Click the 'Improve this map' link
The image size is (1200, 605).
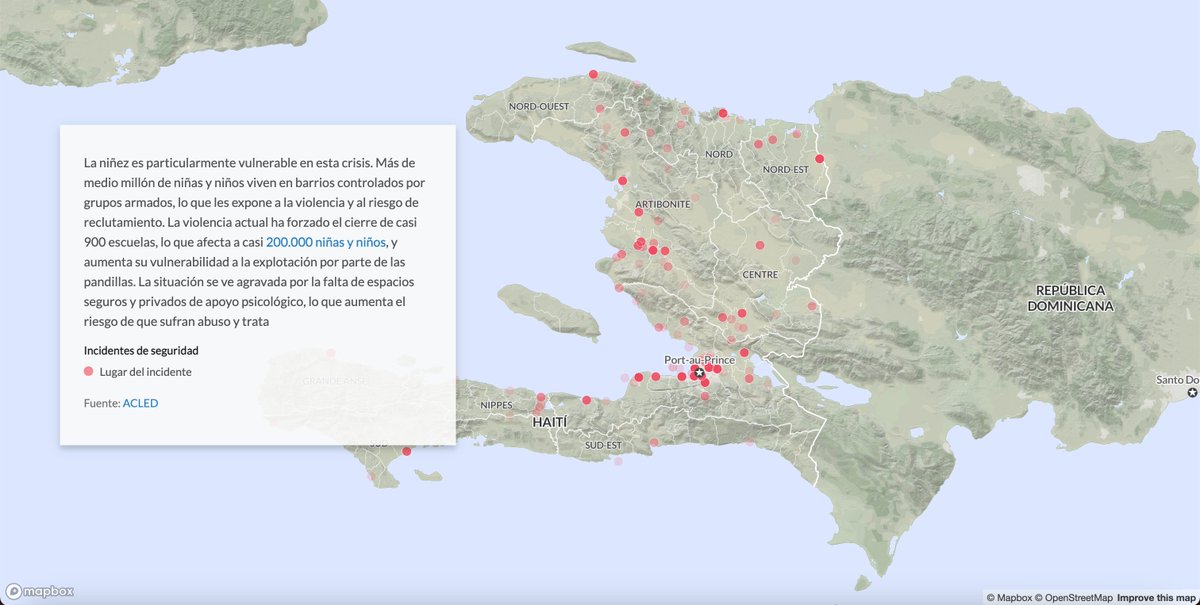click(x=1156, y=598)
